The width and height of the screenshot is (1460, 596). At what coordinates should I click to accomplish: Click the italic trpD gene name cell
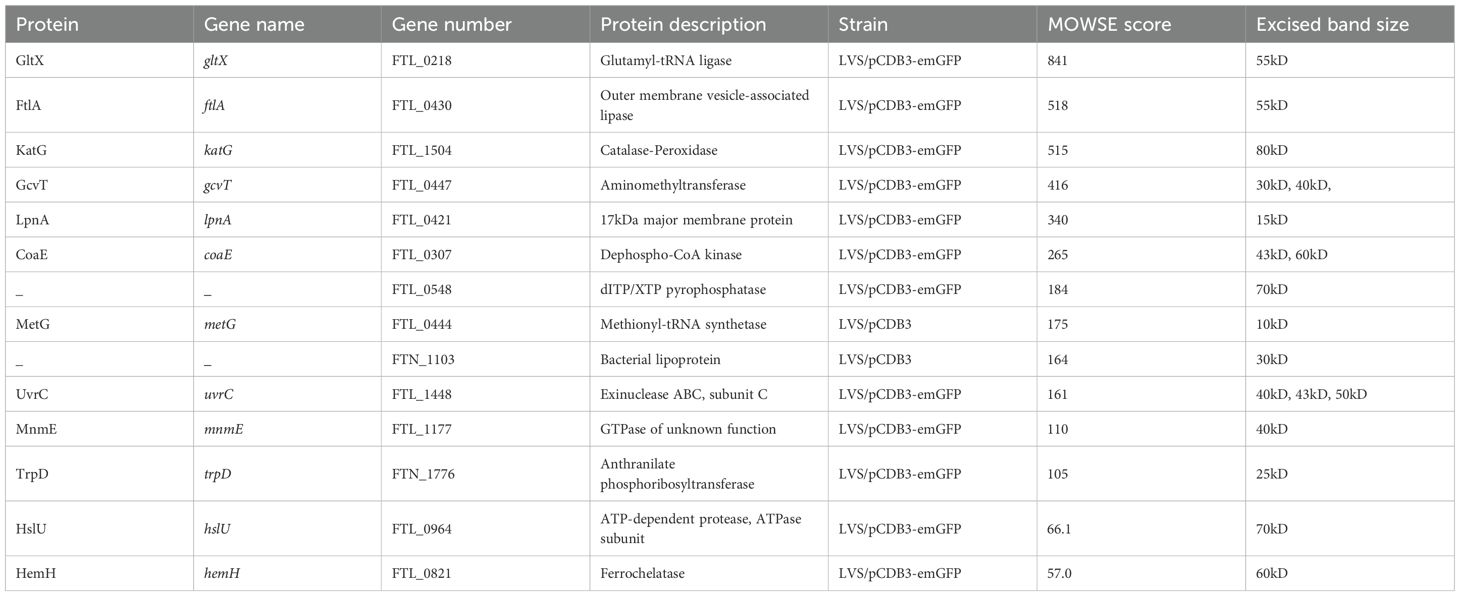tap(218, 473)
